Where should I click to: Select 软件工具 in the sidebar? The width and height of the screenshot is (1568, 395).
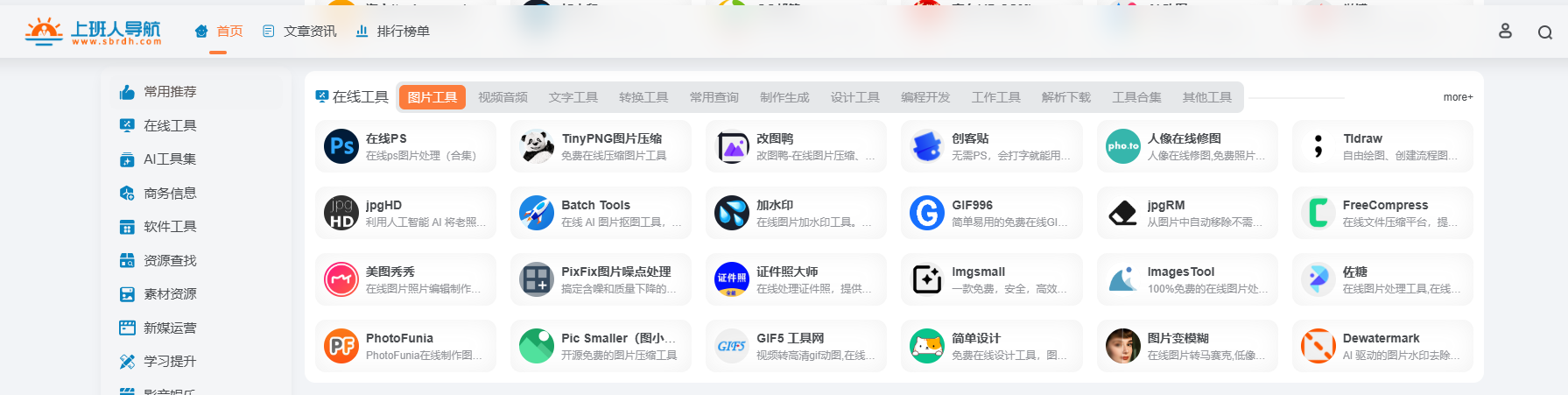(158, 227)
